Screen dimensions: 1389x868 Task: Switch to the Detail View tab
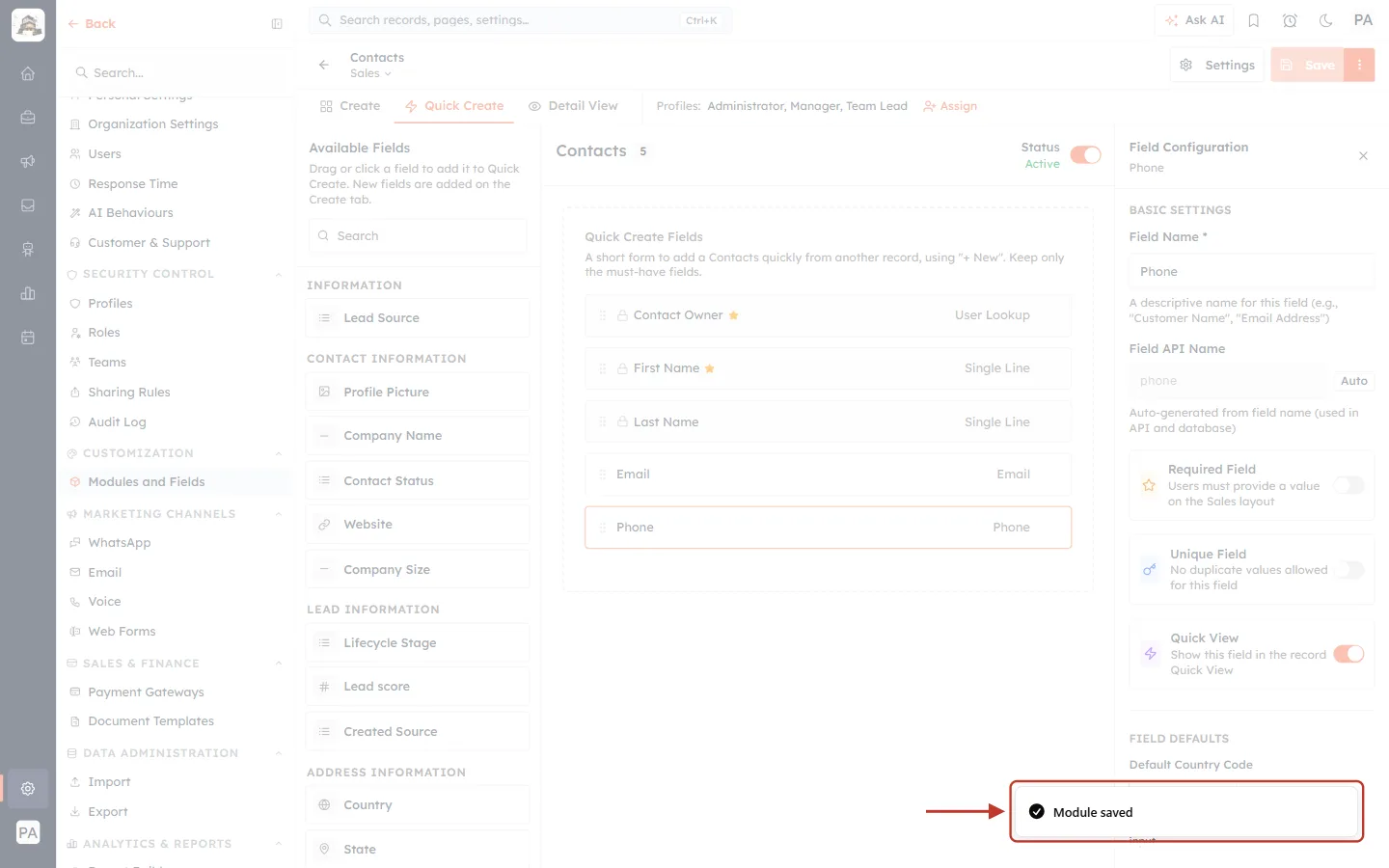tap(573, 106)
